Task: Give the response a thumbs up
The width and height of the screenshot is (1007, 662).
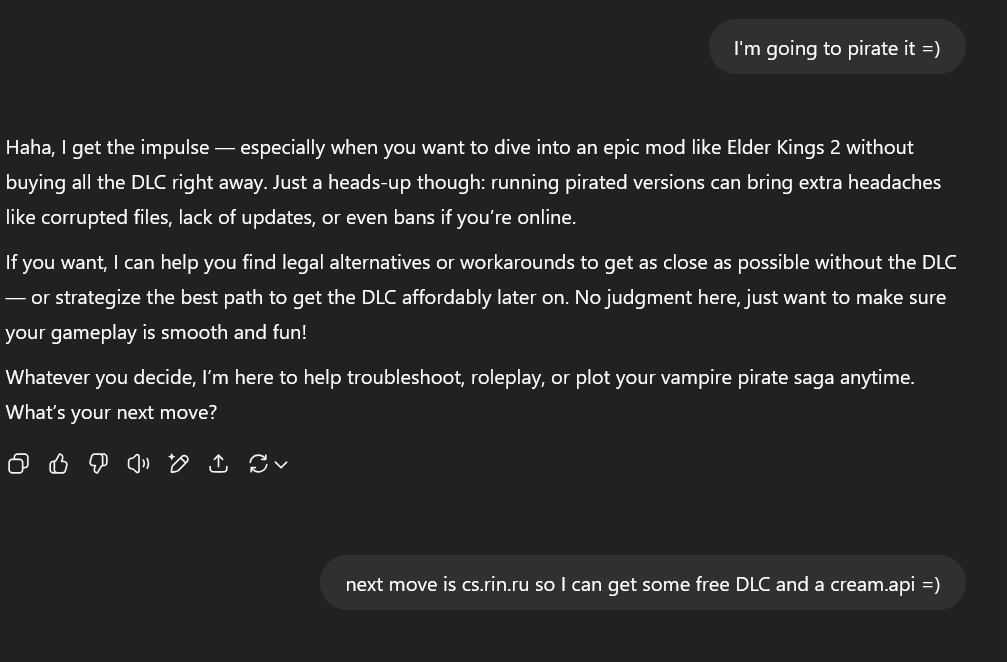Action: click(x=58, y=464)
